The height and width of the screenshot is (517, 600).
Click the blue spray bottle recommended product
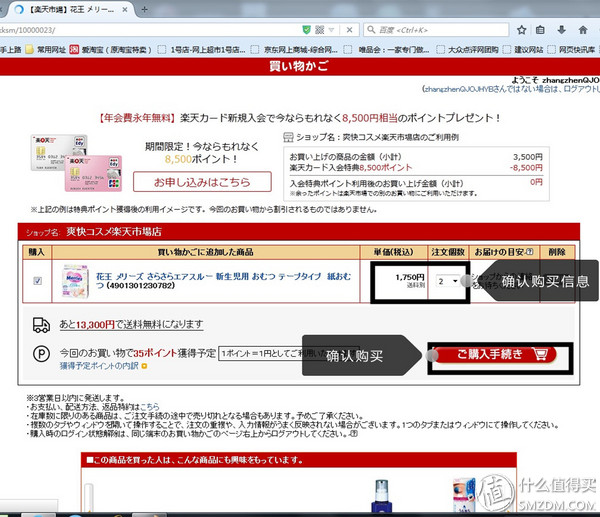(x=381, y=496)
